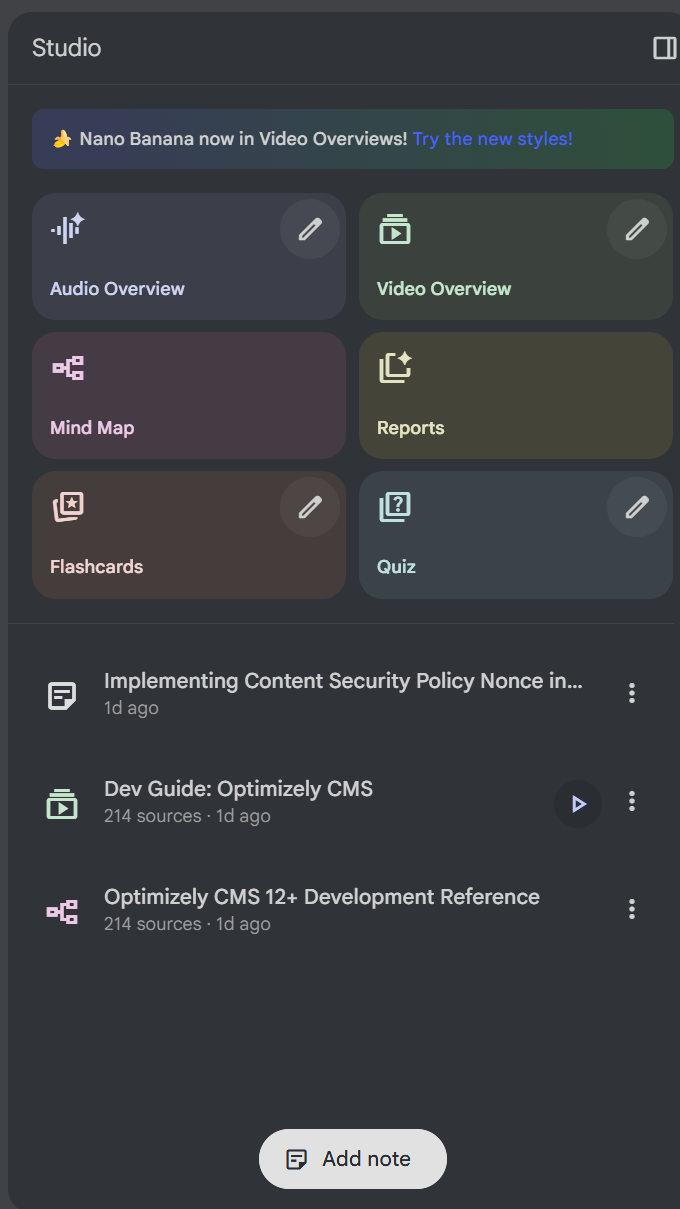Generate a Quiz from sources
The height and width of the screenshot is (1209, 680).
point(470,545)
